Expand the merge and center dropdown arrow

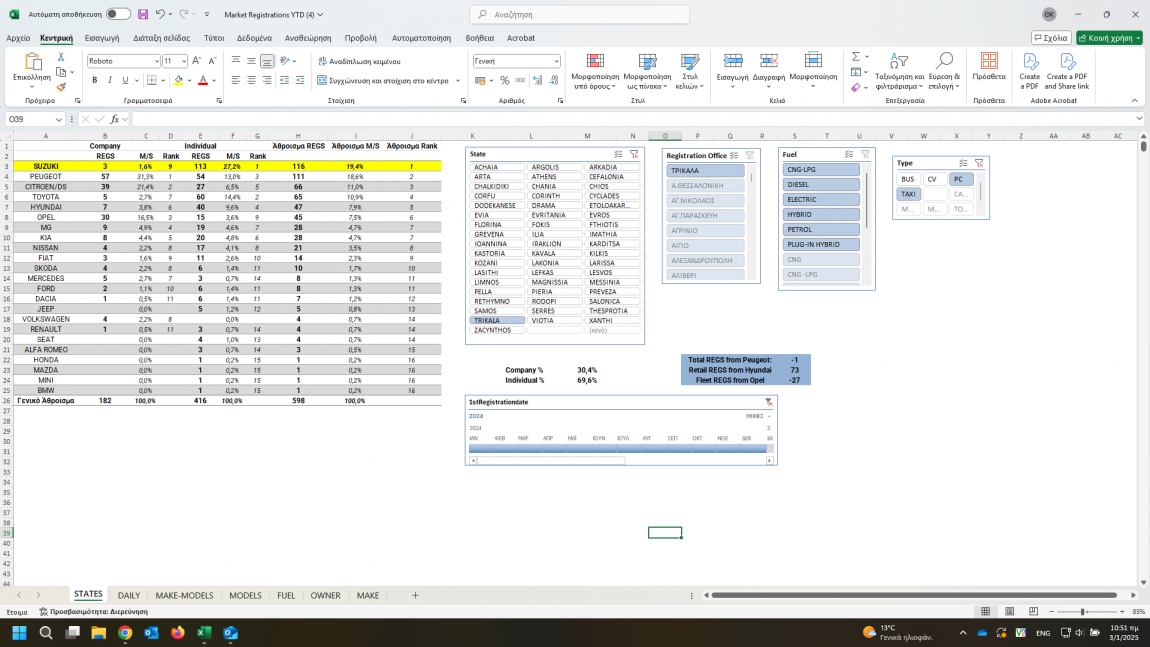point(458,81)
